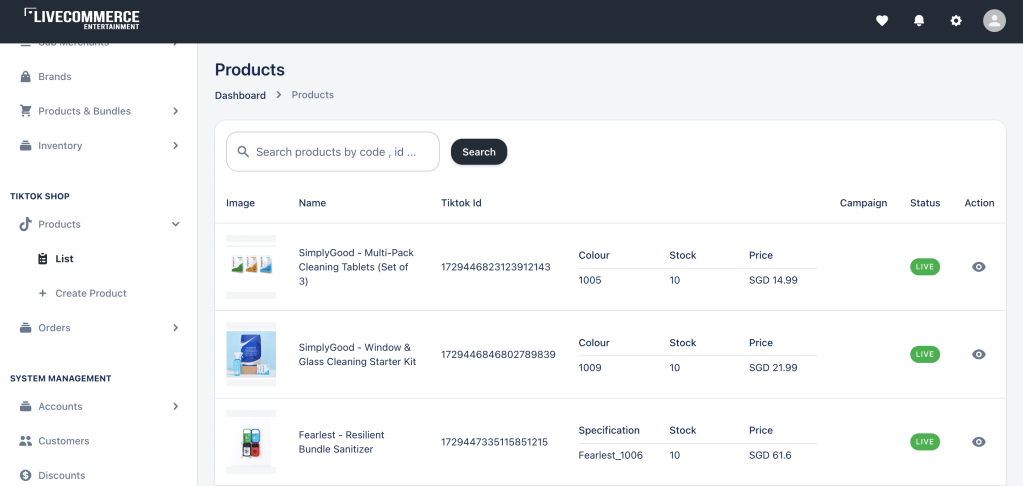View Fearlest Resilient Bundle Sanitizer via eye icon

click(x=979, y=442)
